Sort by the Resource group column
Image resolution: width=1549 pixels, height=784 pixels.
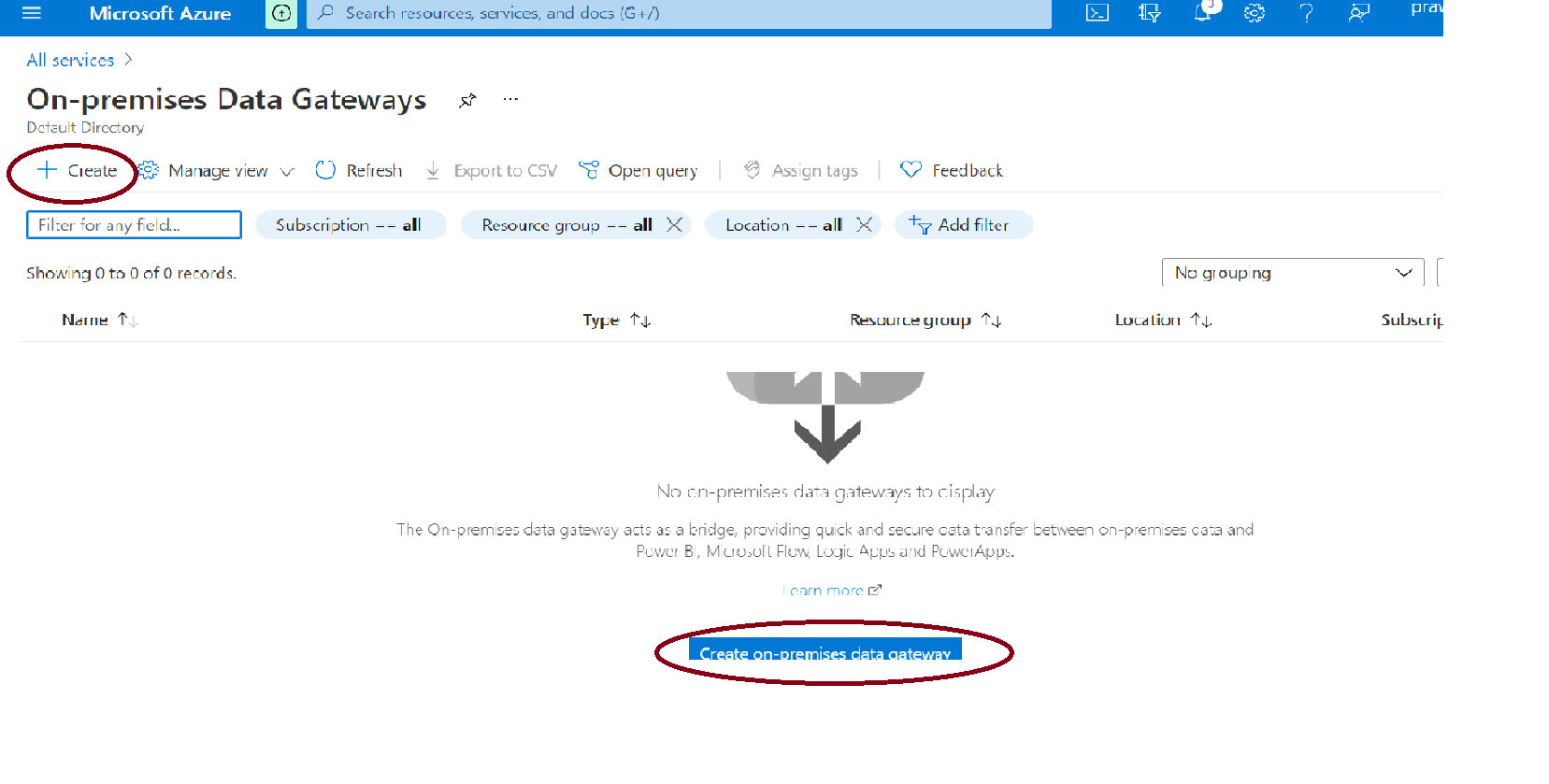(x=925, y=321)
